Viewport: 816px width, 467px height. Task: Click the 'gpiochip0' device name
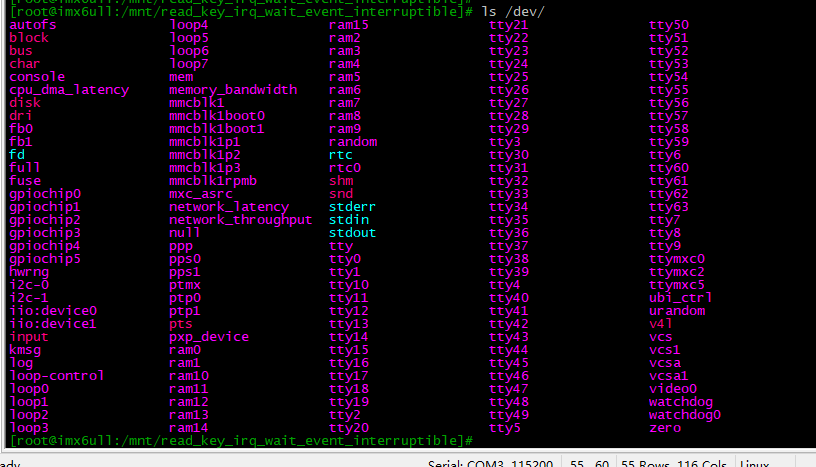(45, 194)
